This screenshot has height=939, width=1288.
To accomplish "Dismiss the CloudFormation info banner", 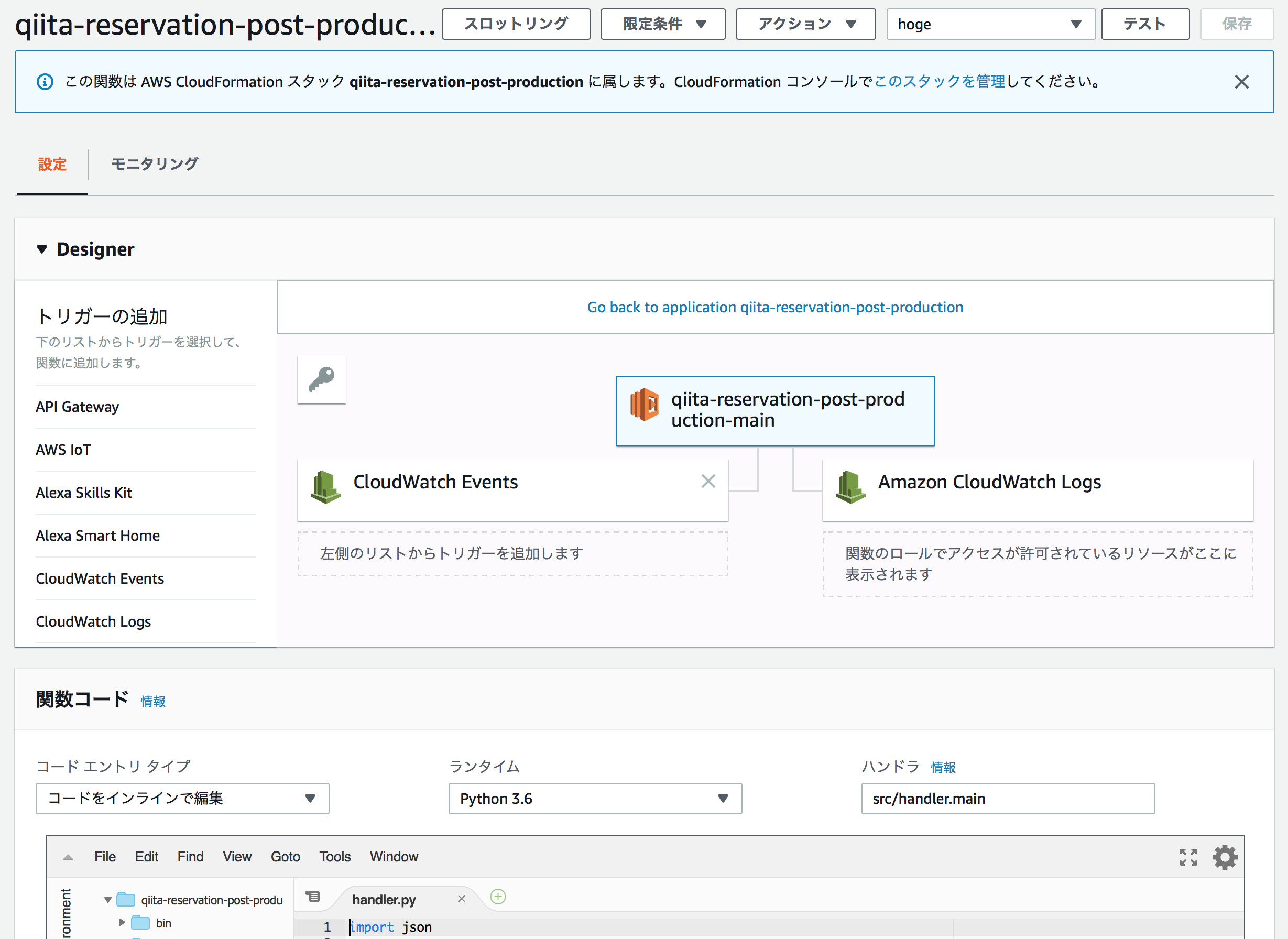I will coord(1242,82).
